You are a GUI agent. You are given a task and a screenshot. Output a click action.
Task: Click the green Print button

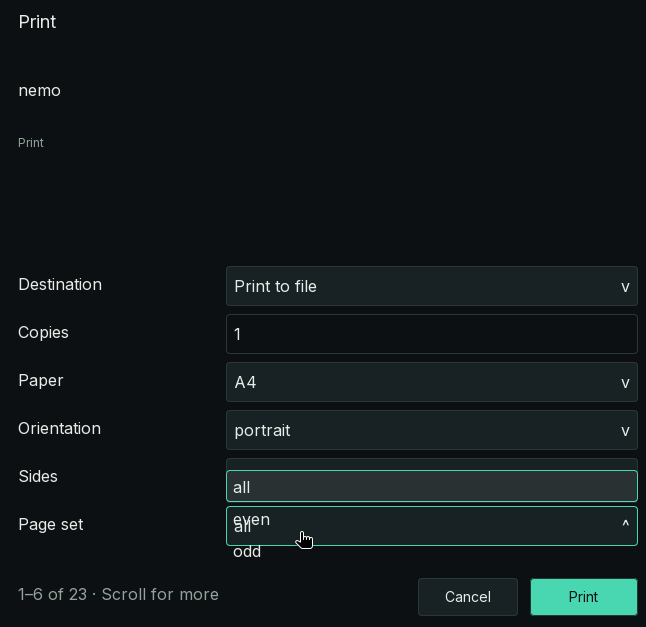pyautogui.click(x=583, y=597)
